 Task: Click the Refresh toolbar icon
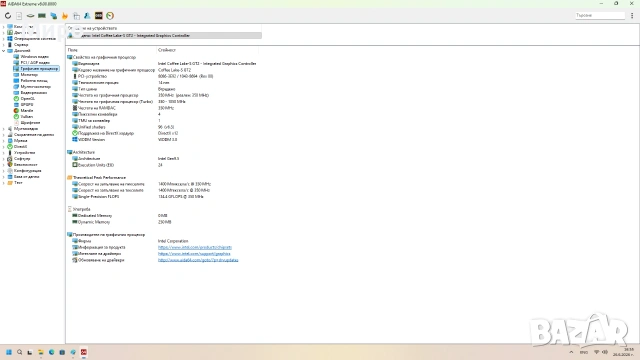tap(8, 16)
